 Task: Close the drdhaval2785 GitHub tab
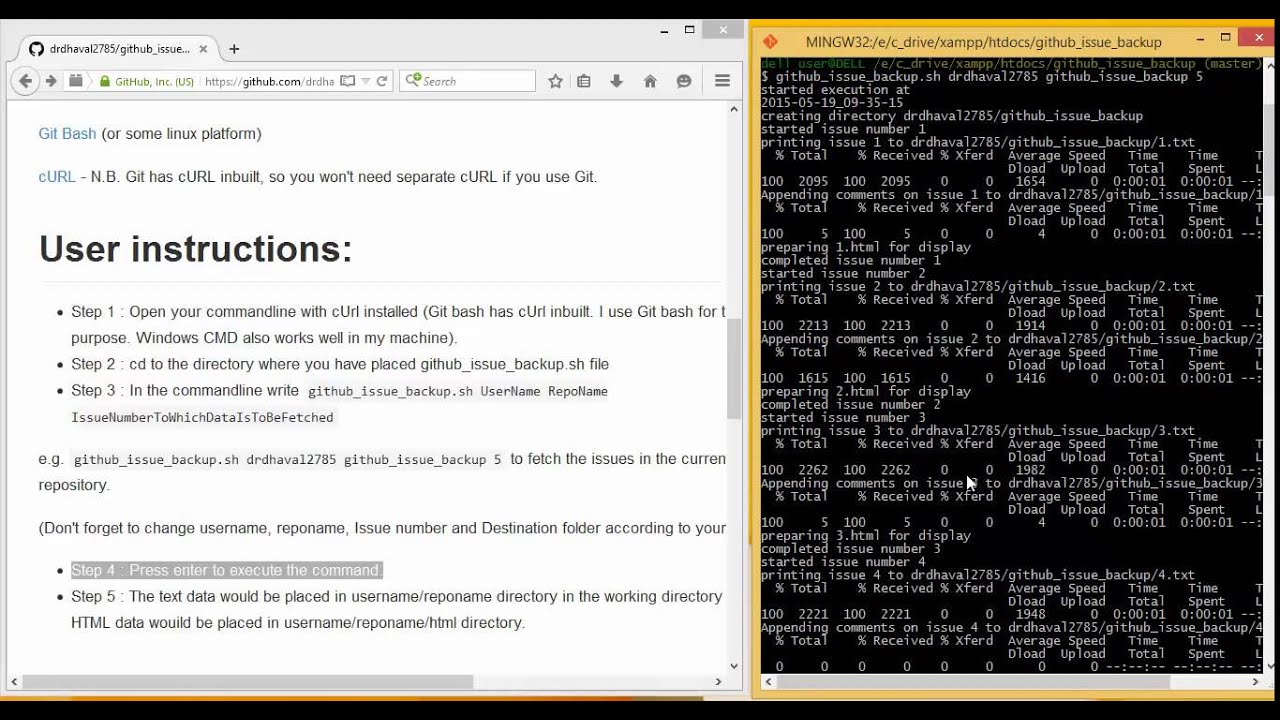203,48
